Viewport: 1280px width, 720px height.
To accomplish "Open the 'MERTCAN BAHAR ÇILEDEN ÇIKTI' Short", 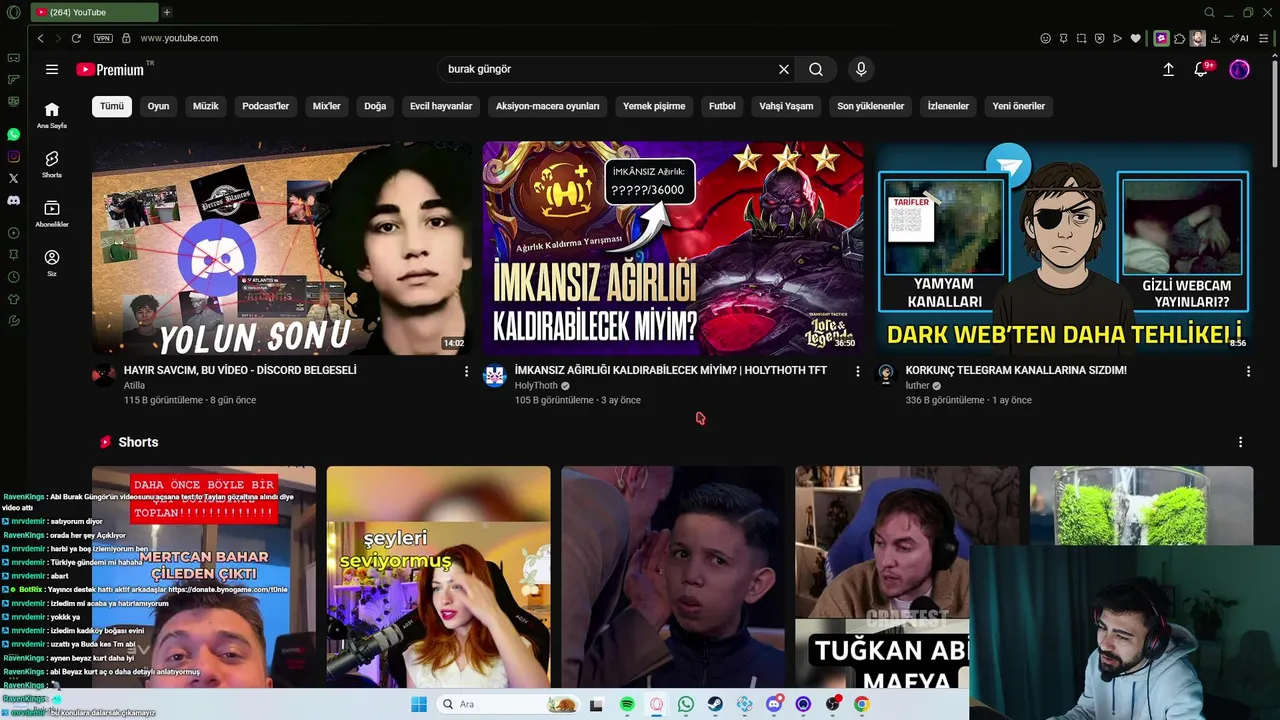I will (204, 577).
